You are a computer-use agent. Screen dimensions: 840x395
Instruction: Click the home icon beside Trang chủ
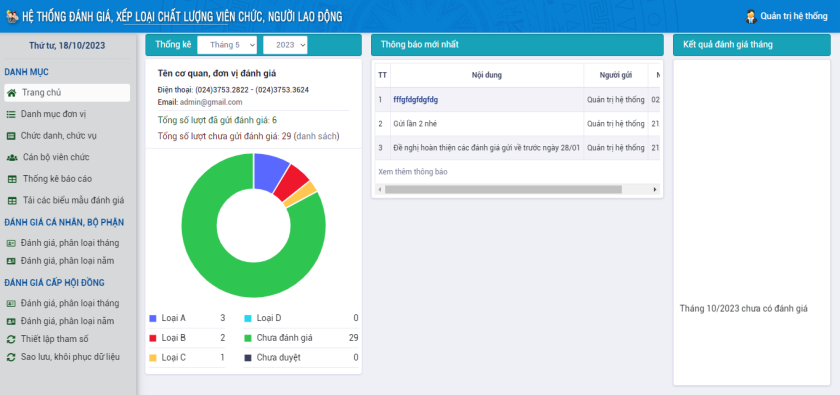tap(11, 93)
